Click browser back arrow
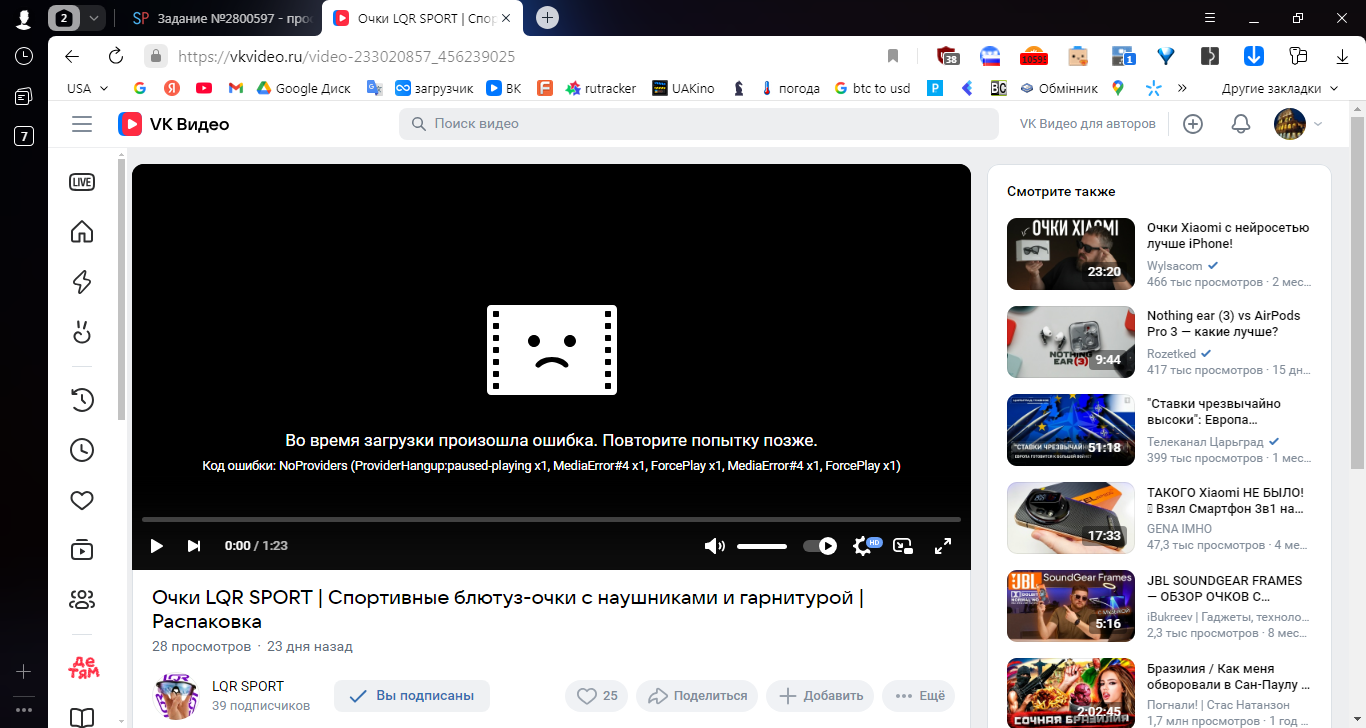 [71, 56]
